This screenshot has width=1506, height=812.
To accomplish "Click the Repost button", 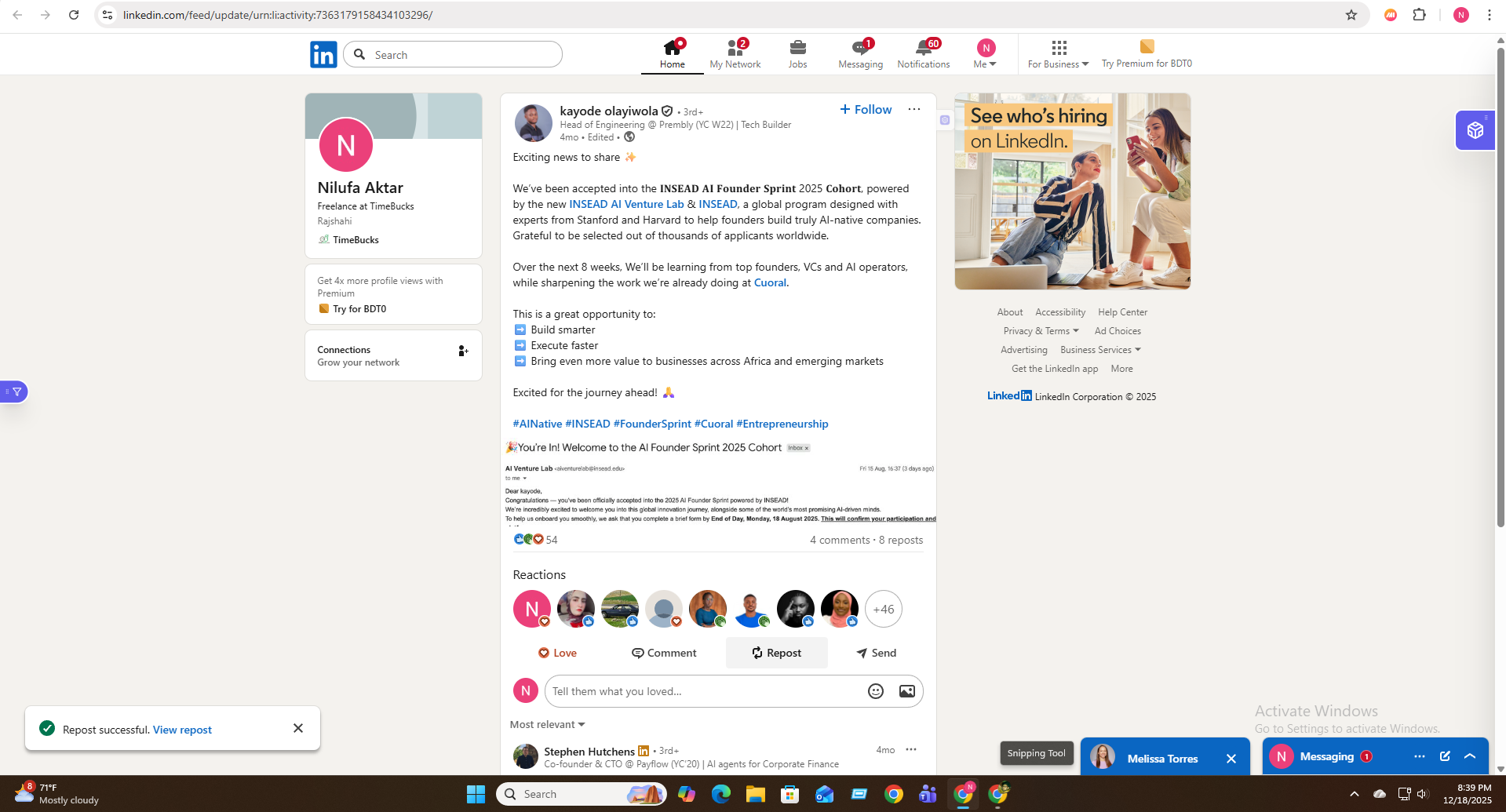I will pyautogui.click(x=776, y=653).
